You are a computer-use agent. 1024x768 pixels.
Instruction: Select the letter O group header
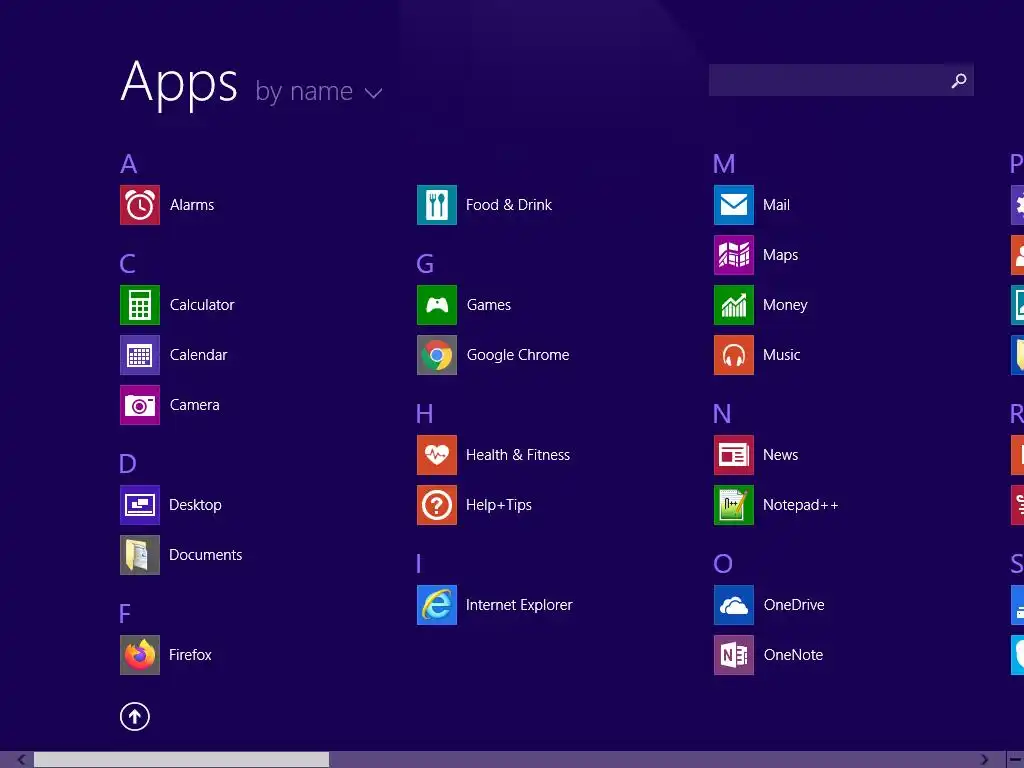coord(723,564)
